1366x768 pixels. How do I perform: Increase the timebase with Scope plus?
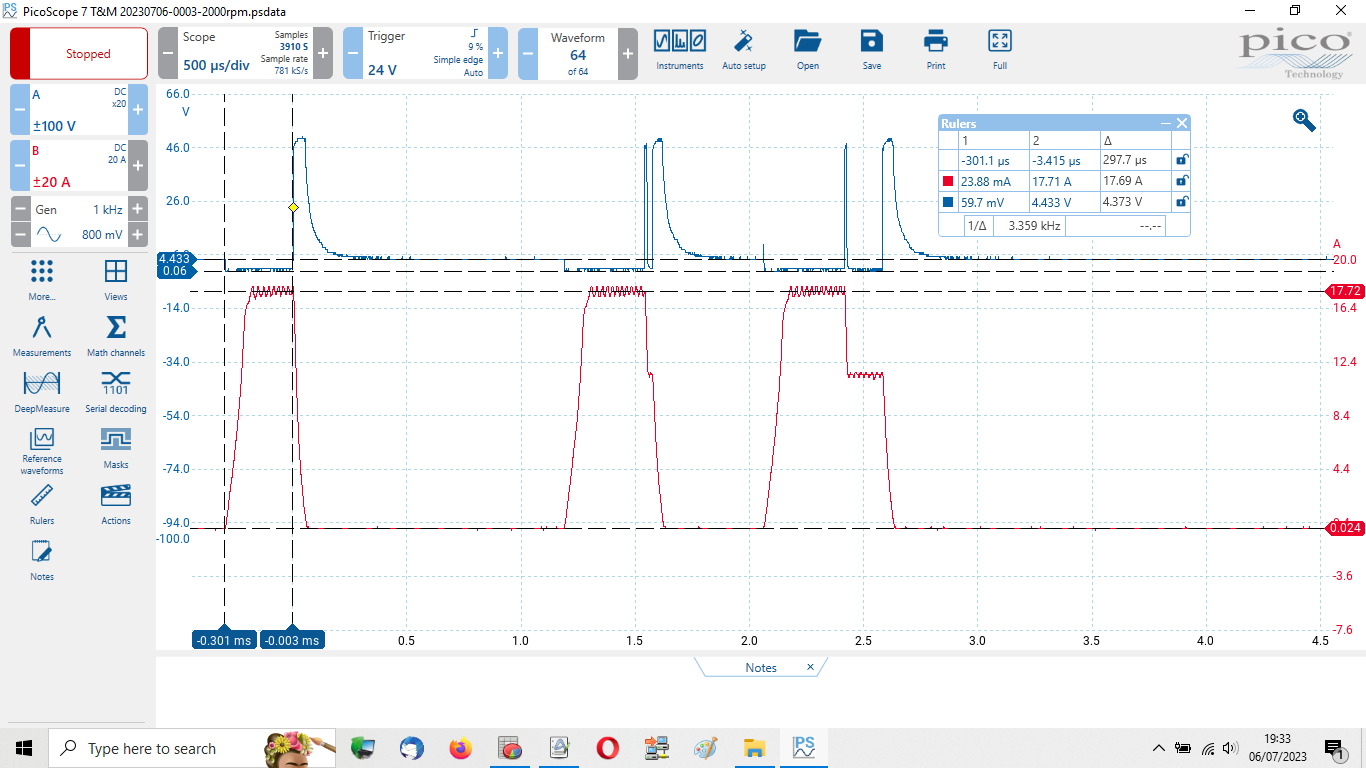pos(324,53)
